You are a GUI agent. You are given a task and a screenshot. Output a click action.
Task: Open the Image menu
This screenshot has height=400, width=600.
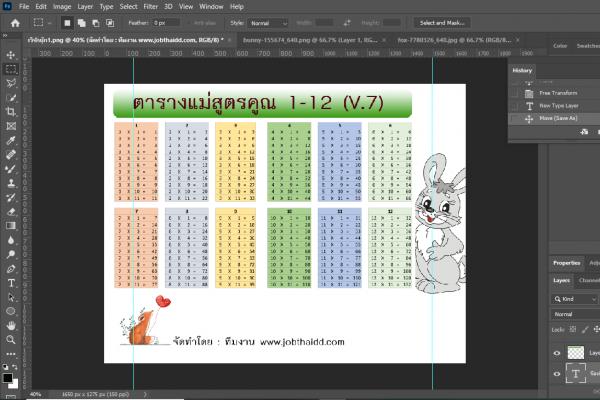click(x=62, y=7)
